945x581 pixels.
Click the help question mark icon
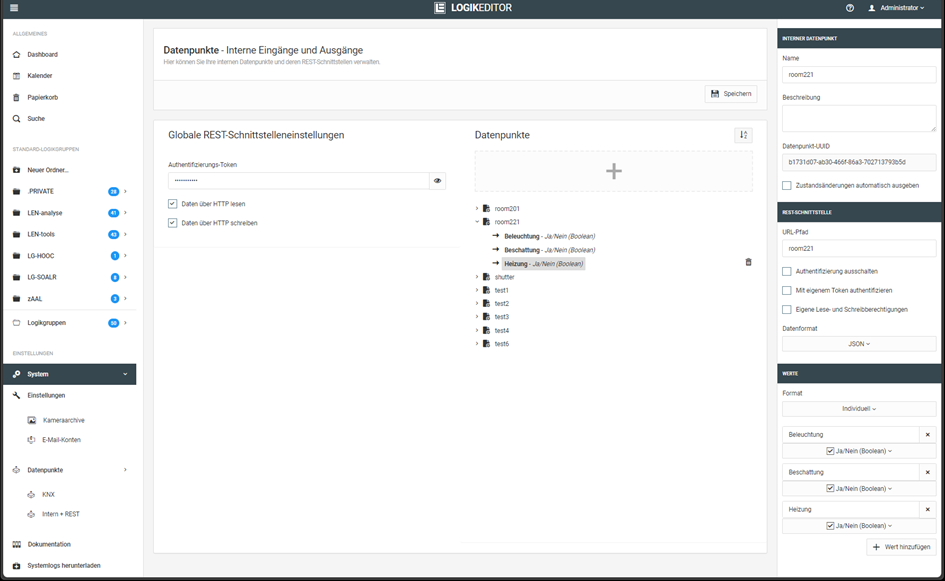coord(850,8)
